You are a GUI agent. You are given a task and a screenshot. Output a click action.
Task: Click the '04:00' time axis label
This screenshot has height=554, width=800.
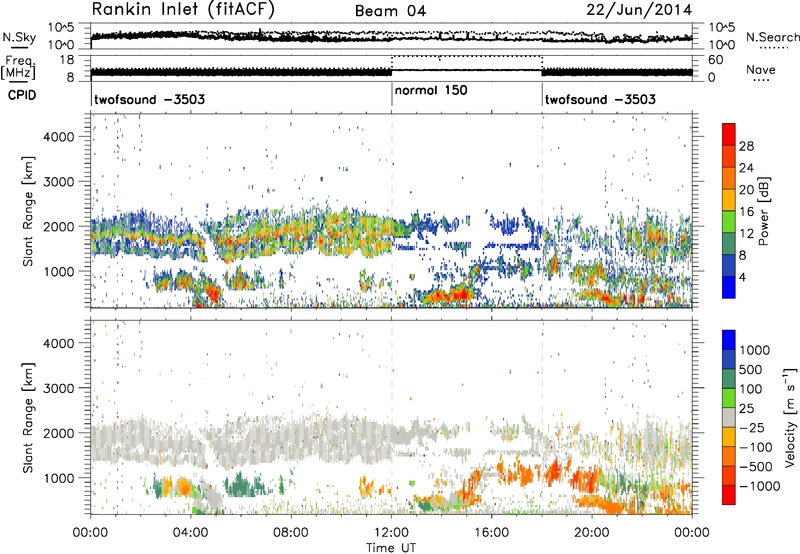coord(191,533)
